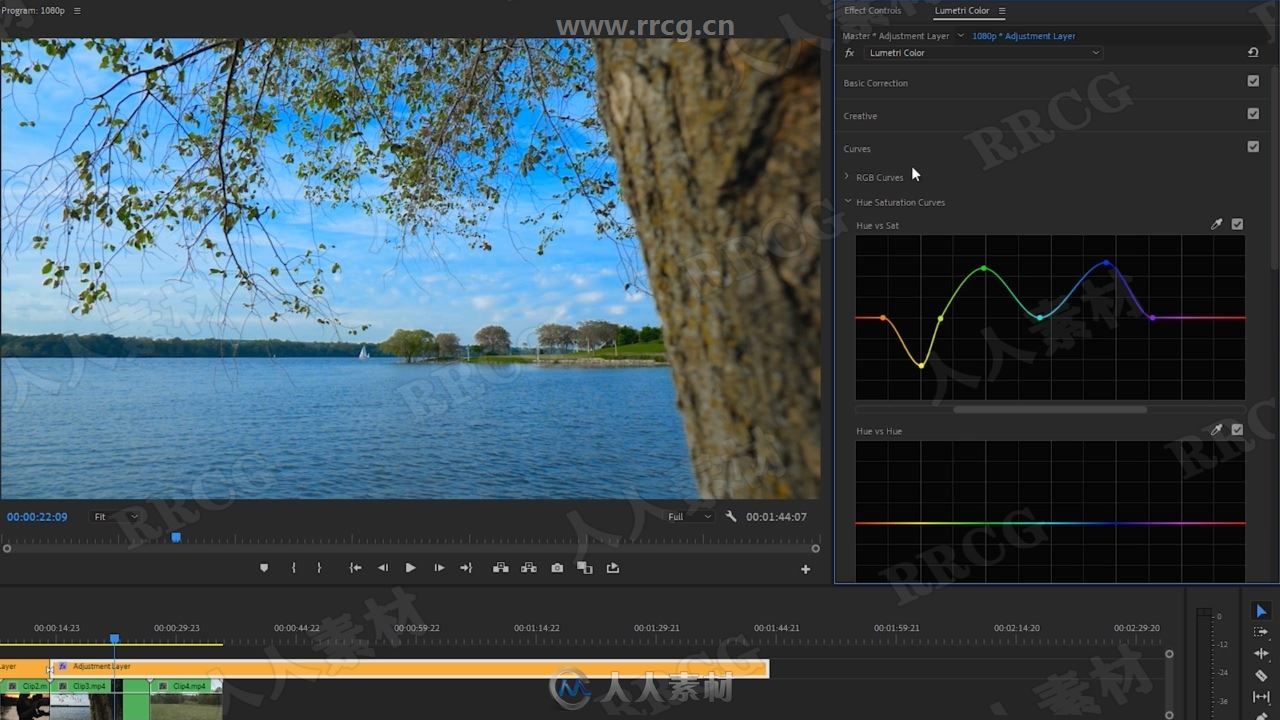The image size is (1280, 720).
Task: Click the Hue vs Sat horizontal scrollbar
Action: click(1050, 409)
